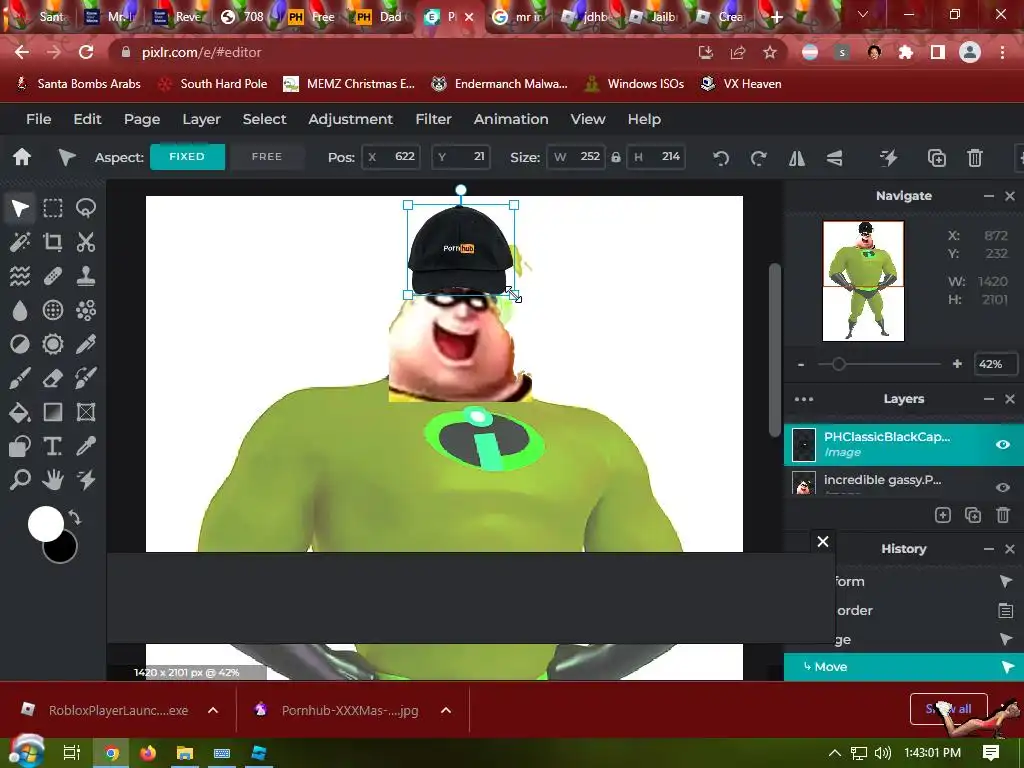Viewport: 1024px width, 768px height.
Task: Click the Navigate zoom slider handle
Action: (x=839, y=364)
